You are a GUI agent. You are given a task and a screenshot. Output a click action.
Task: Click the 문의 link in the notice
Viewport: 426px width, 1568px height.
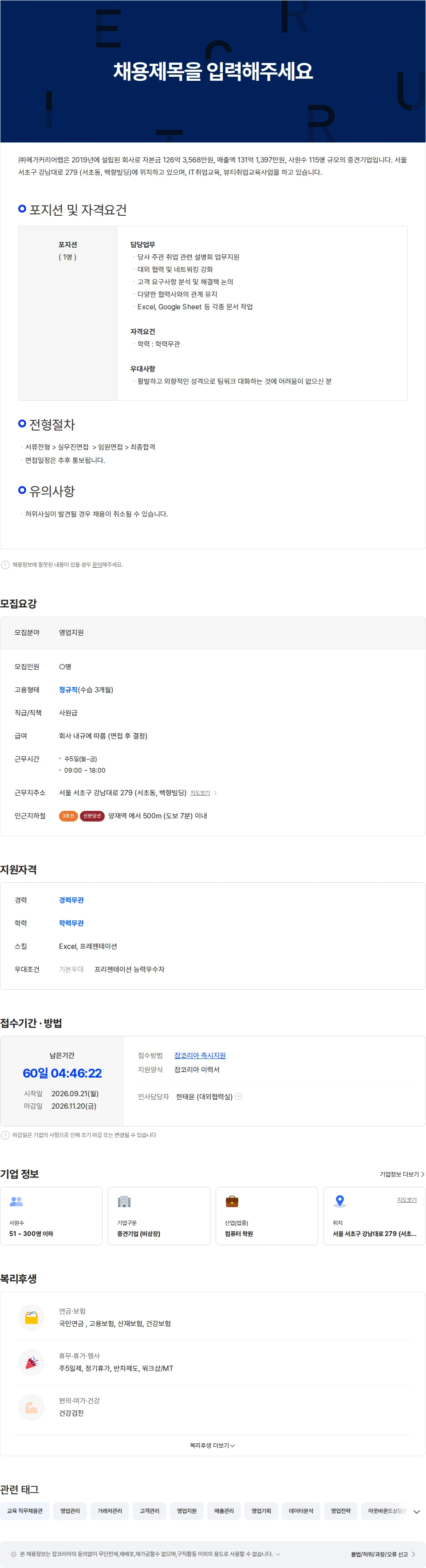pos(97,564)
